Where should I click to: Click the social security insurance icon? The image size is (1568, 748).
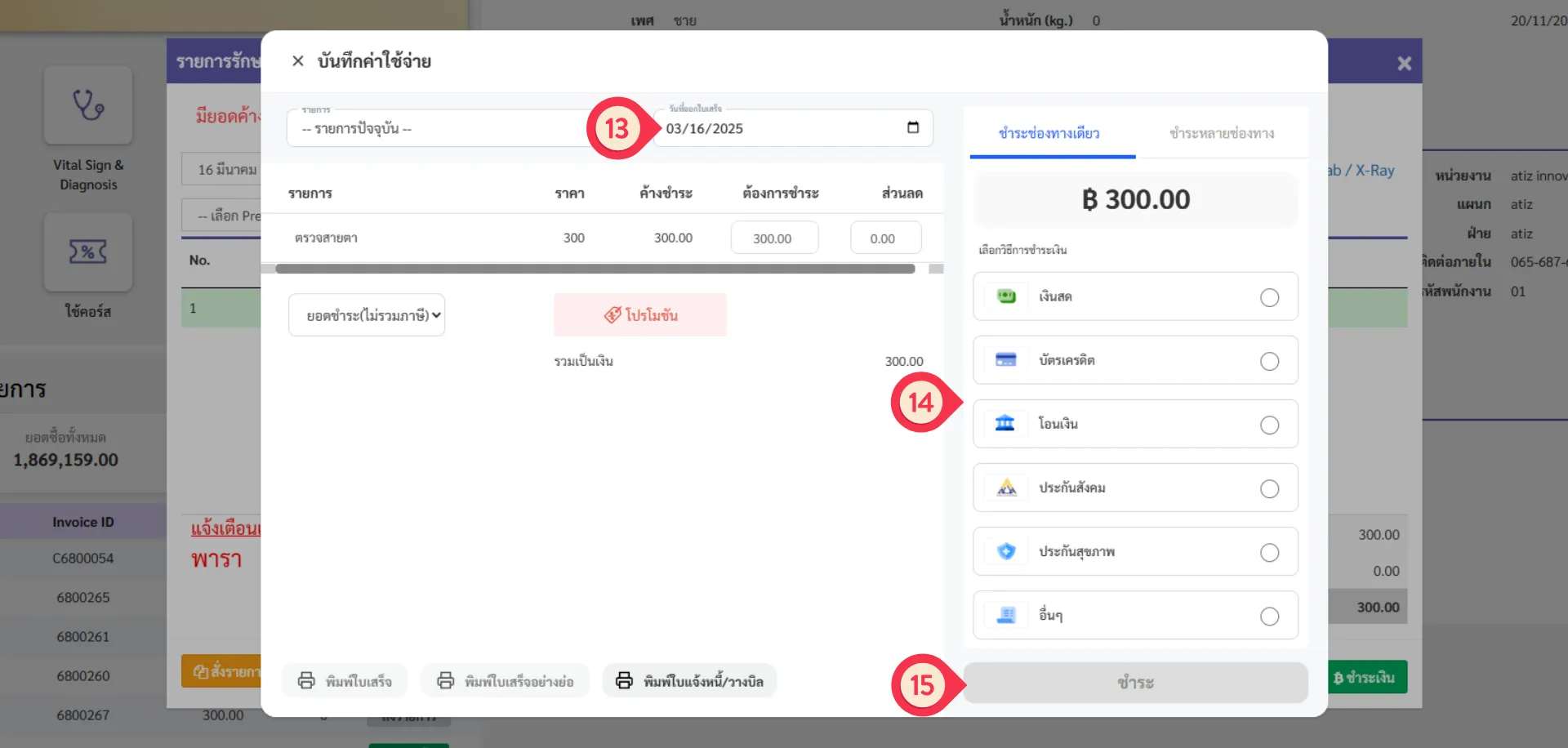pyautogui.click(x=1006, y=488)
